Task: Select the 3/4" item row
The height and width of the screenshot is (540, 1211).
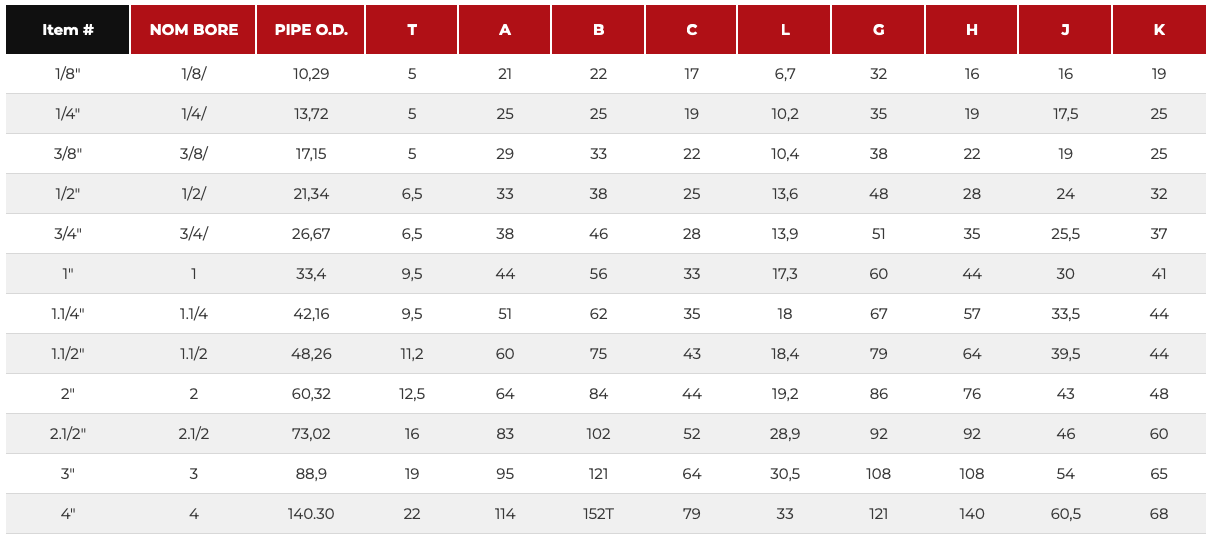Action: tap(606, 234)
